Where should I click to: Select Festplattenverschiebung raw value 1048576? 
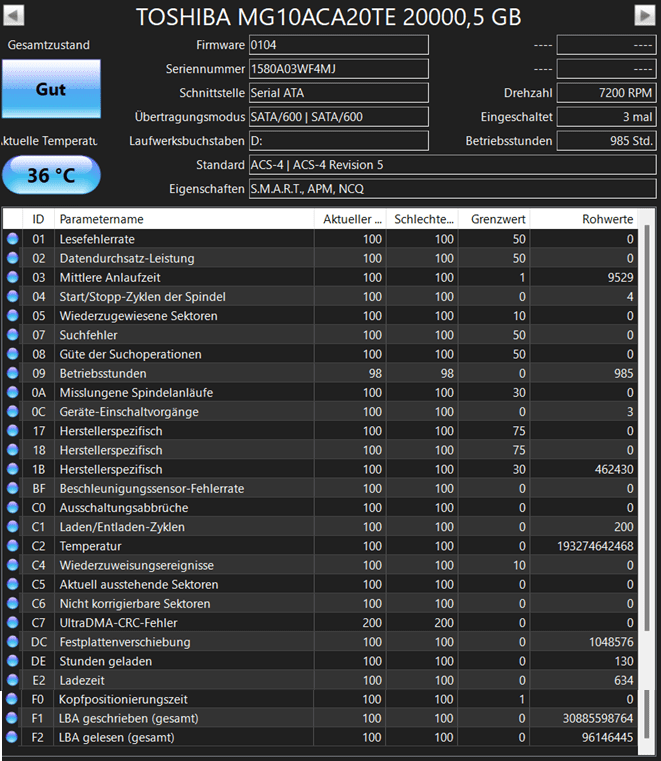tap(611, 642)
